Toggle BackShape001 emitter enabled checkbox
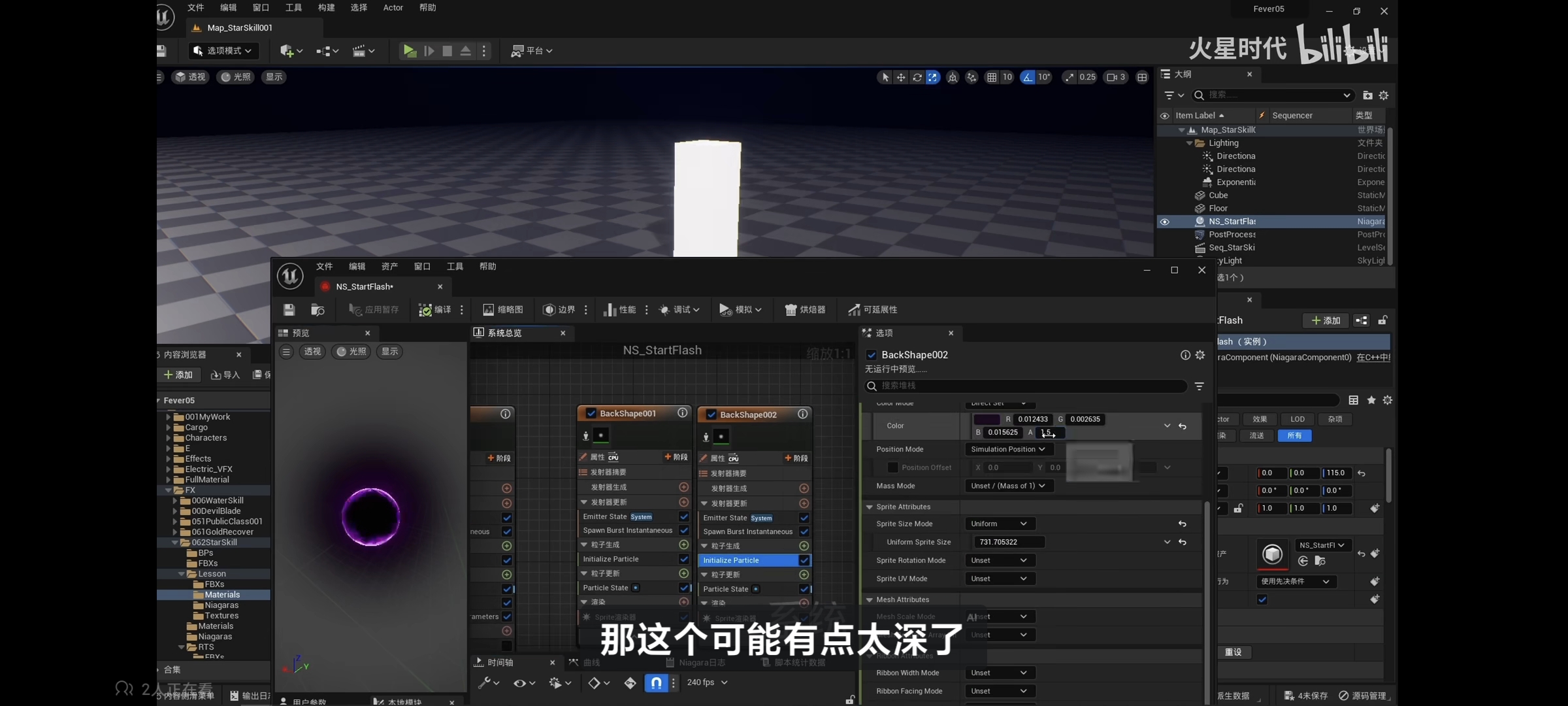The height and width of the screenshot is (706, 1568). point(591,414)
